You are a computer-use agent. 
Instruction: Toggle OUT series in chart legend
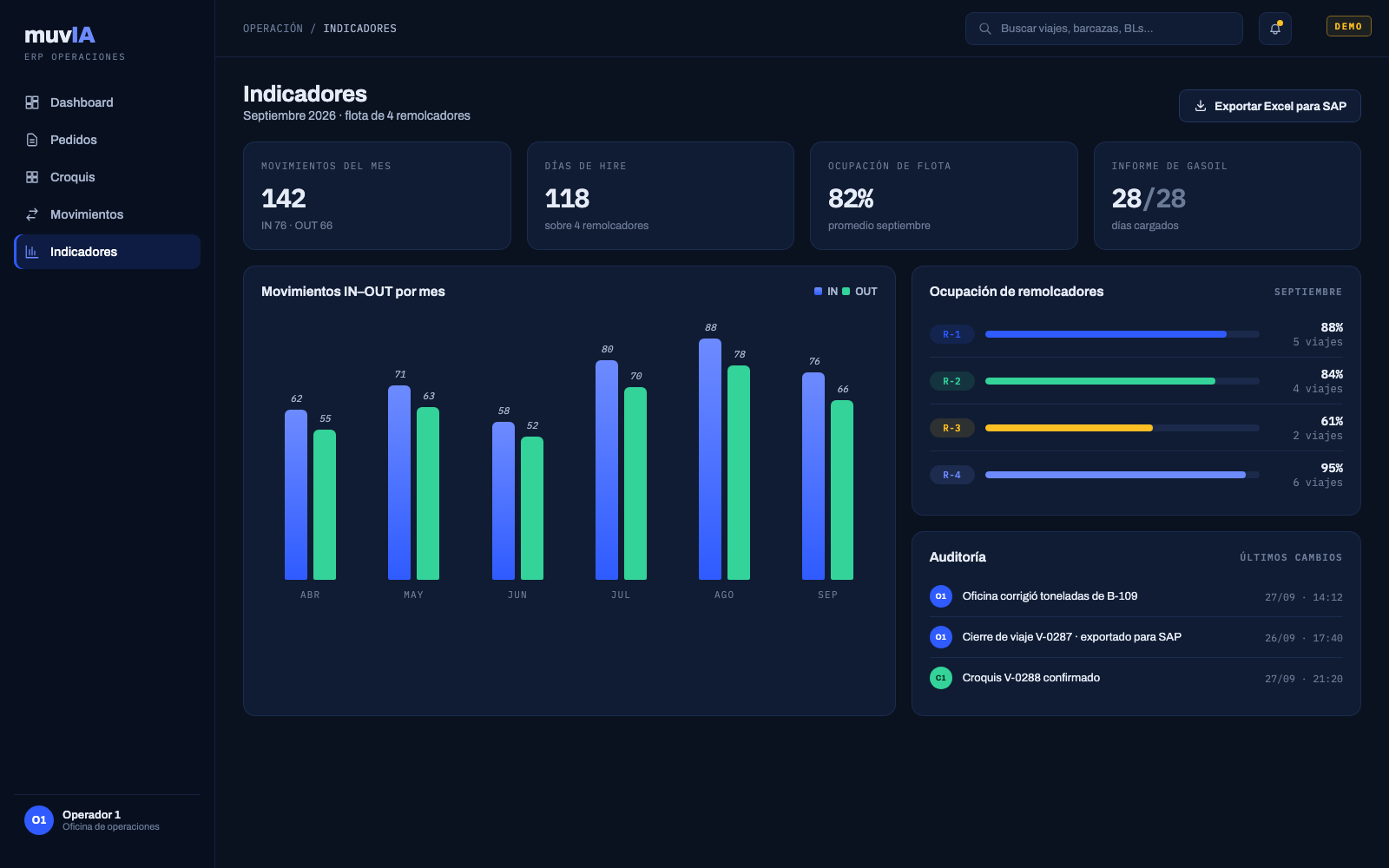pos(859,292)
